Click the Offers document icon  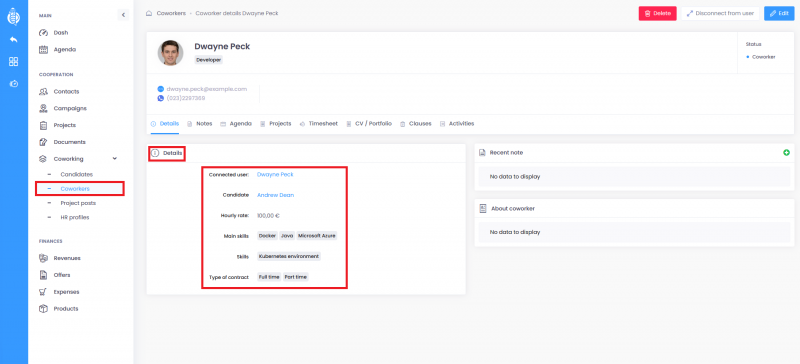(x=43, y=275)
